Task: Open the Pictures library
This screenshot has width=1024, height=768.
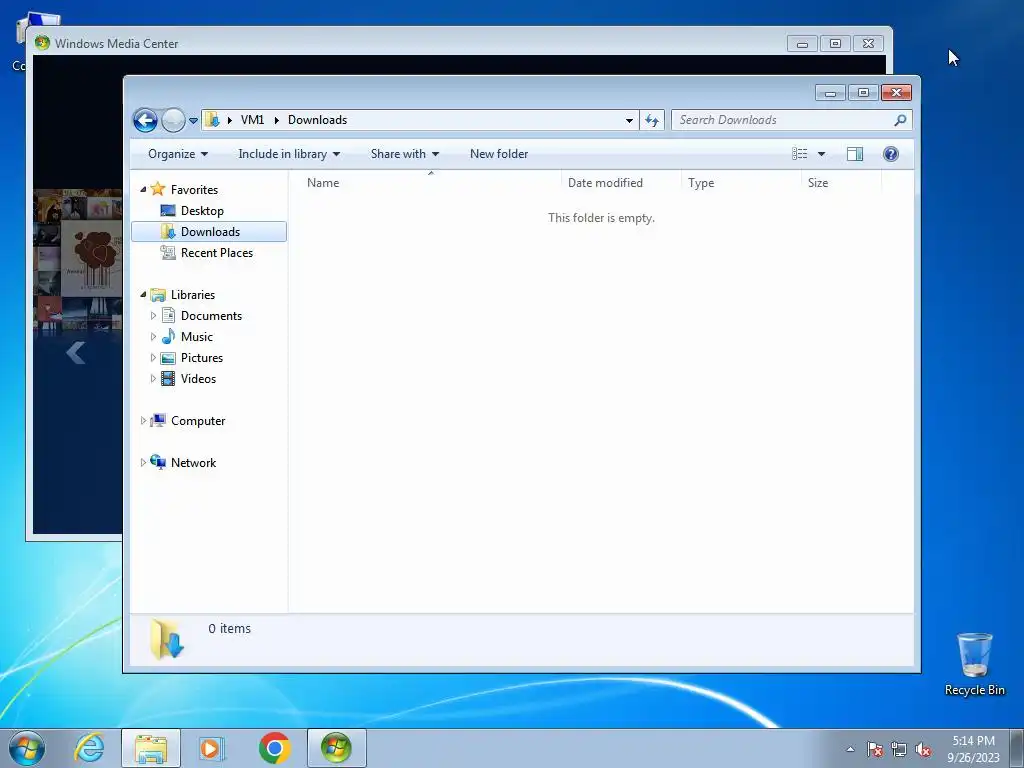Action: point(202,358)
